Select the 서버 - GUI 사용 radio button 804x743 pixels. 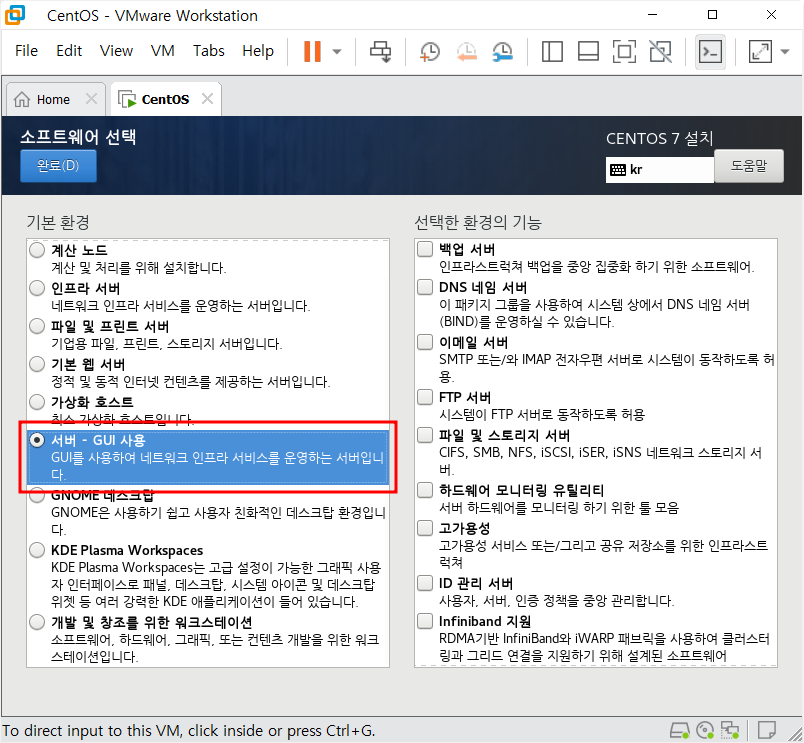[37, 440]
